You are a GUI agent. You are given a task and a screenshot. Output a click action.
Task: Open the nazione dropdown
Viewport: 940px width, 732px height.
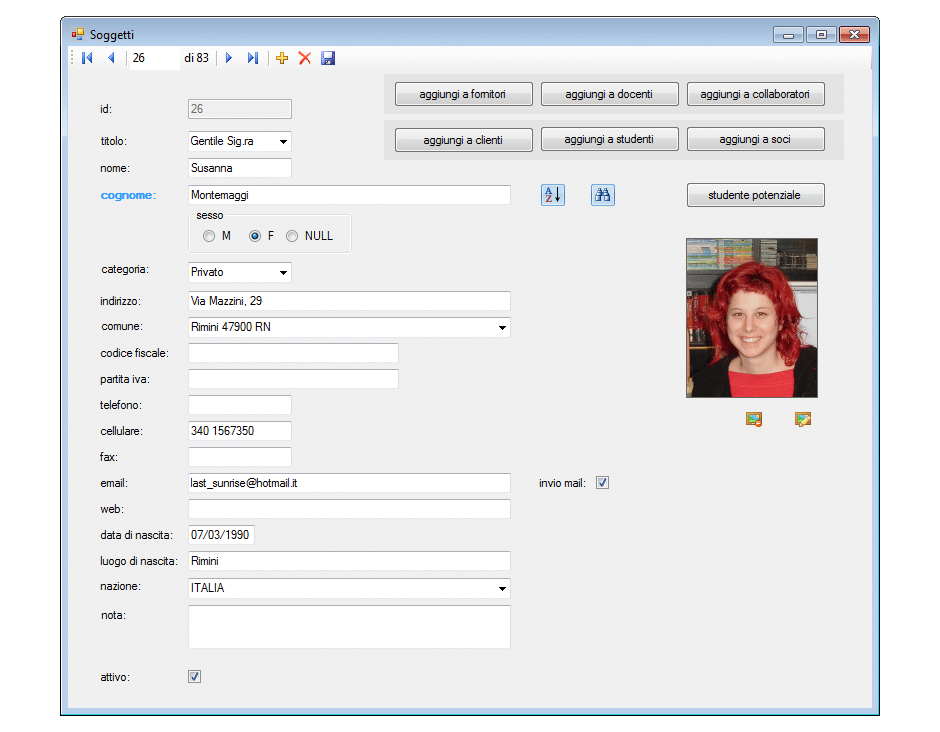tap(502, 588)
